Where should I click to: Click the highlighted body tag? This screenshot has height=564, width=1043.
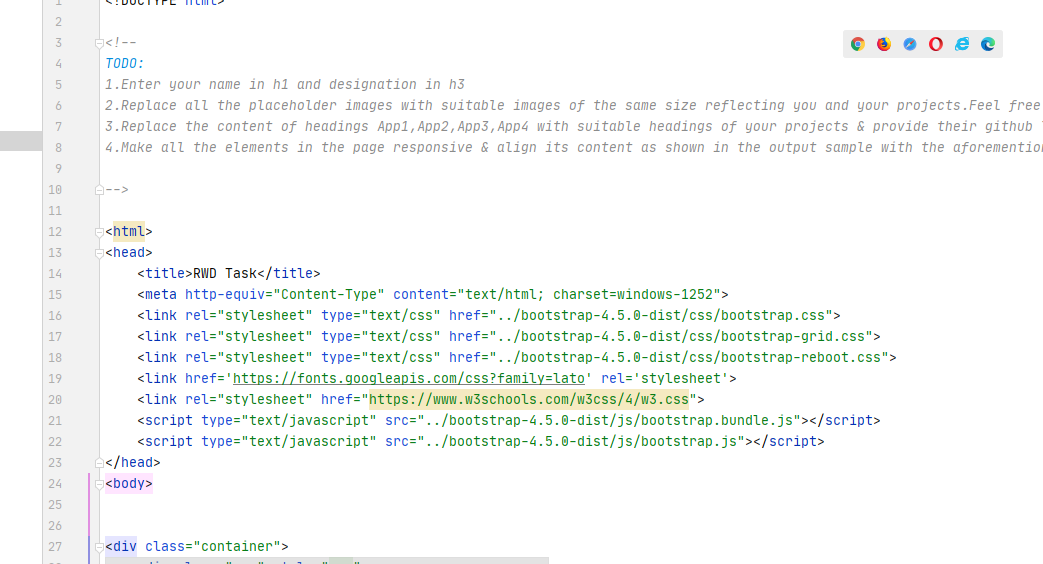tap(128, 484)
